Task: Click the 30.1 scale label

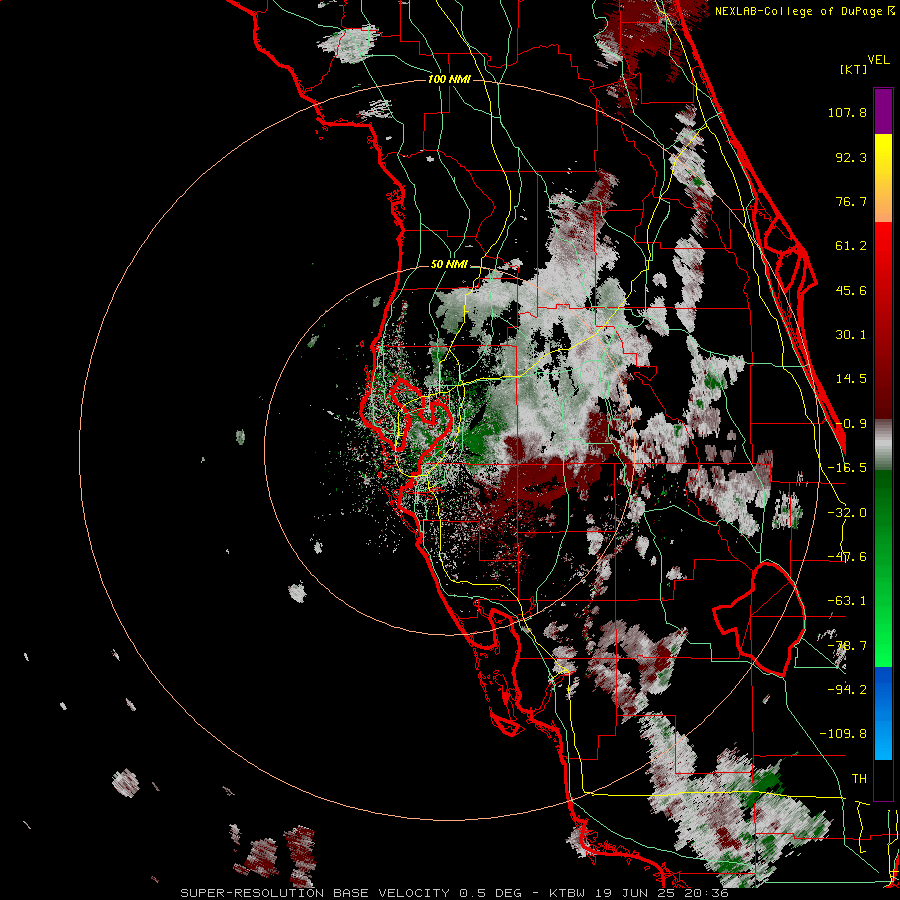Action: coord(851,335)
